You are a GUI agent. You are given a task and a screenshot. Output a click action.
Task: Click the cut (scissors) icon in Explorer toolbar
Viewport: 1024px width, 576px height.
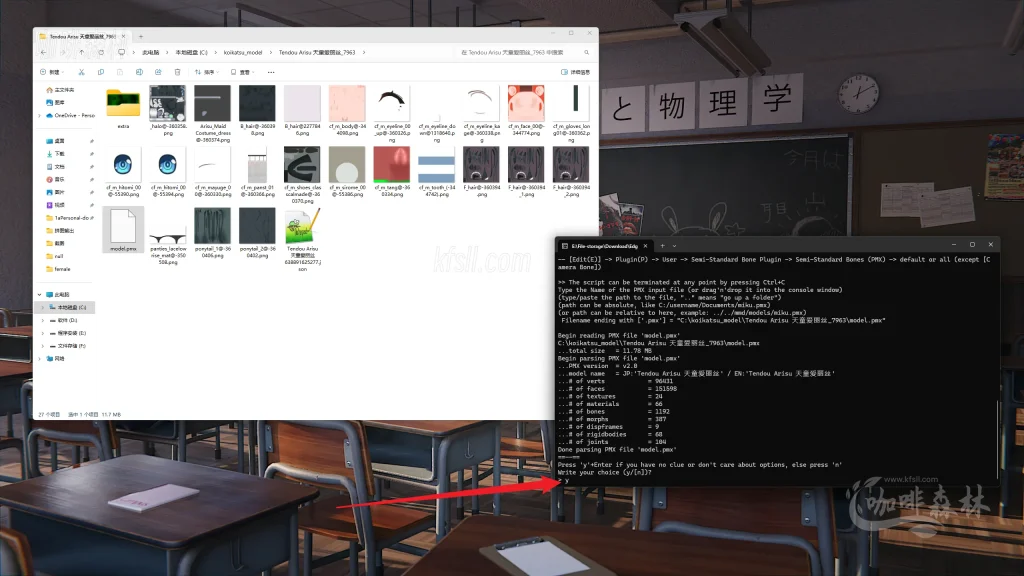[x=83, y=72]
